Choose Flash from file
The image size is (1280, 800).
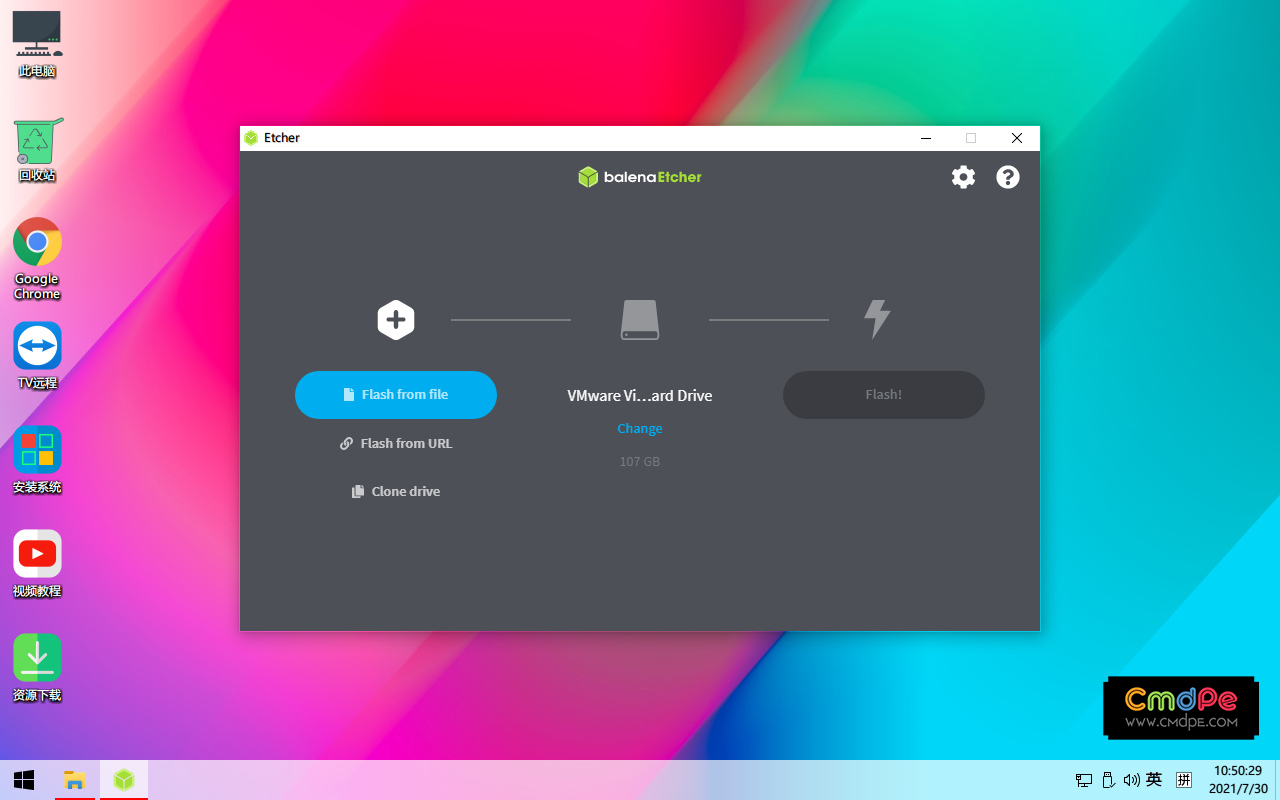(396, 395)
